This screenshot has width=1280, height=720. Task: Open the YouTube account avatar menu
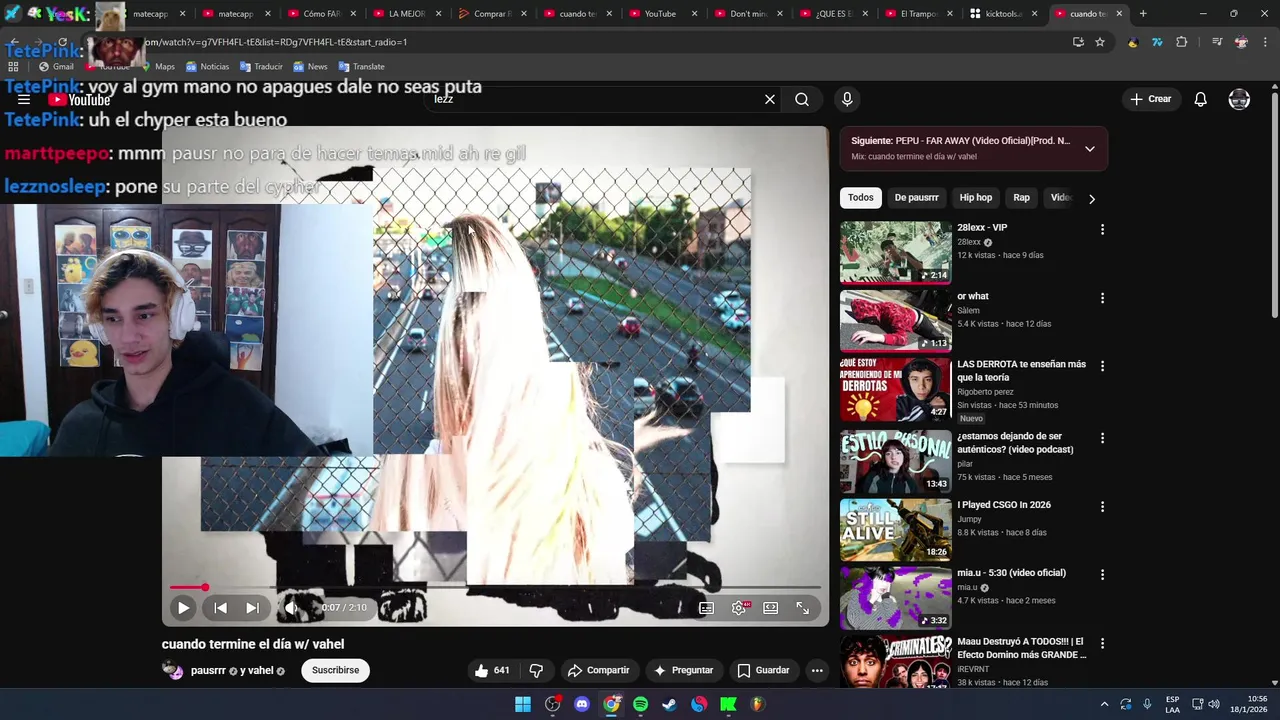click(x=1239, y=99)
